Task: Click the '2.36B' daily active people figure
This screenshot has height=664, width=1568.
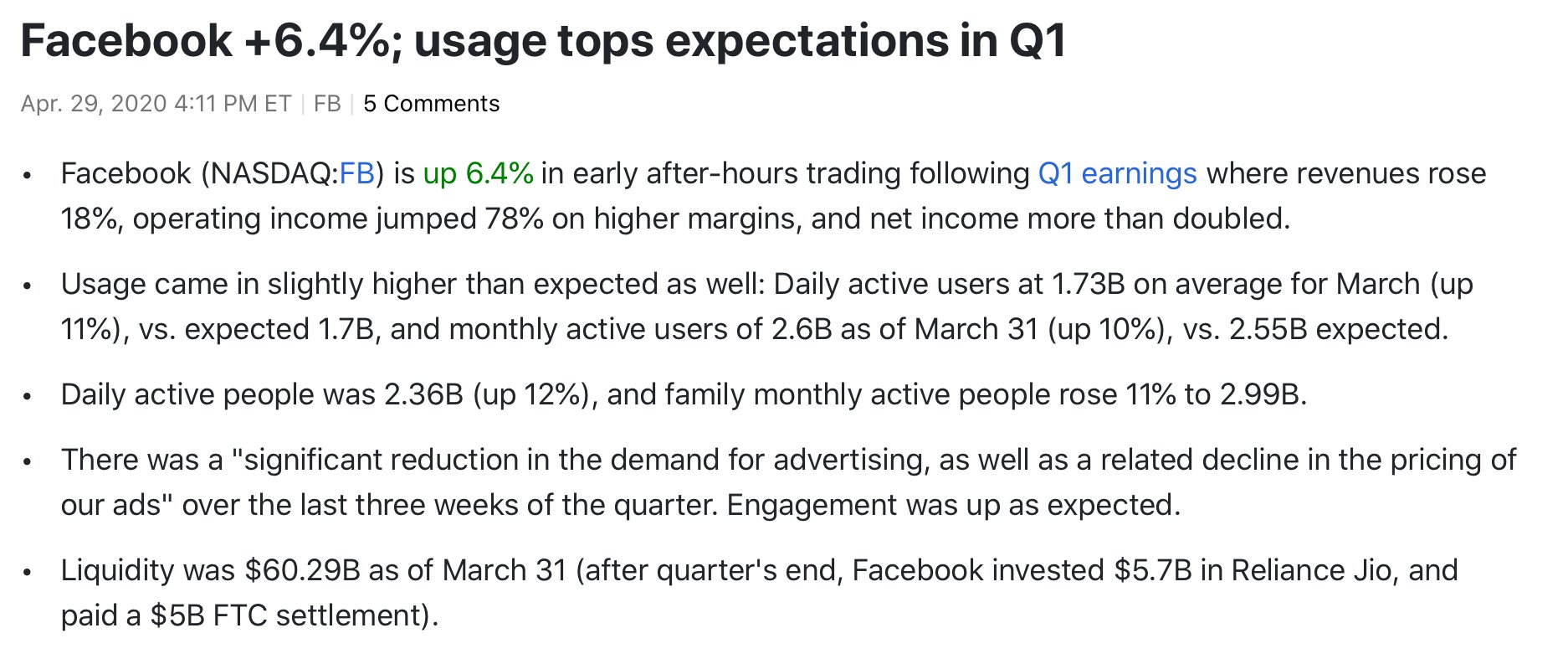Action: pos(423,394)
